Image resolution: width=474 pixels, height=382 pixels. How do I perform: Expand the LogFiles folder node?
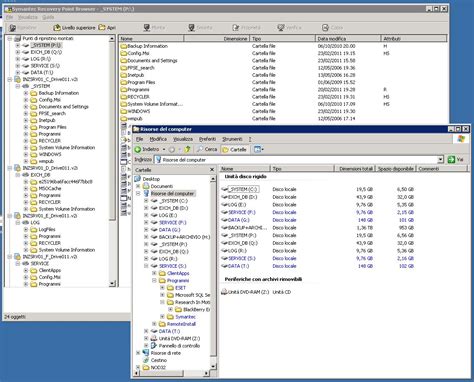[26, 229]
